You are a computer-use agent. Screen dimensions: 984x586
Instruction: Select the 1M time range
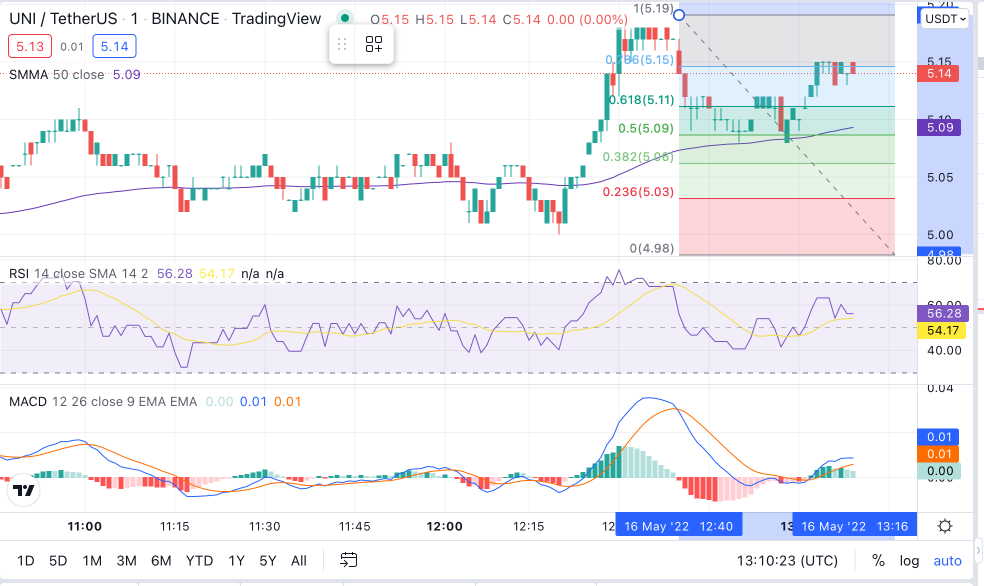coord(92,560)
